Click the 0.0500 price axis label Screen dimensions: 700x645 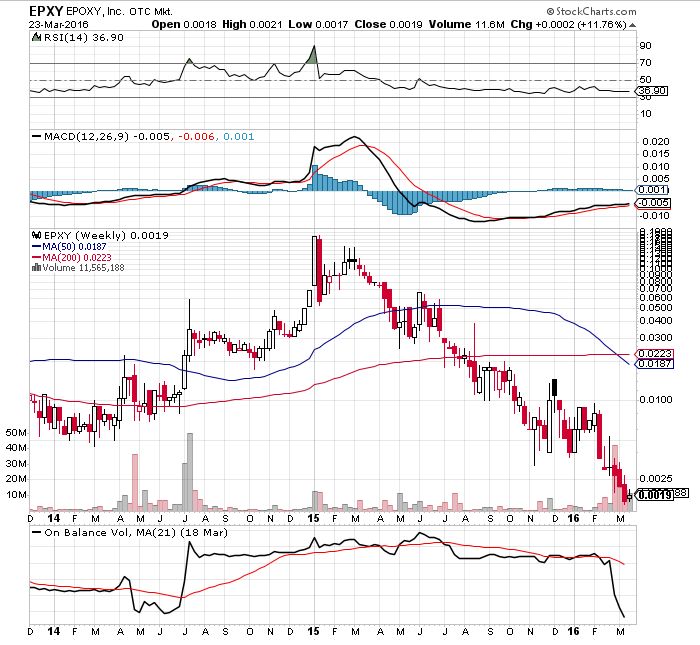click(x=656, y=308)
